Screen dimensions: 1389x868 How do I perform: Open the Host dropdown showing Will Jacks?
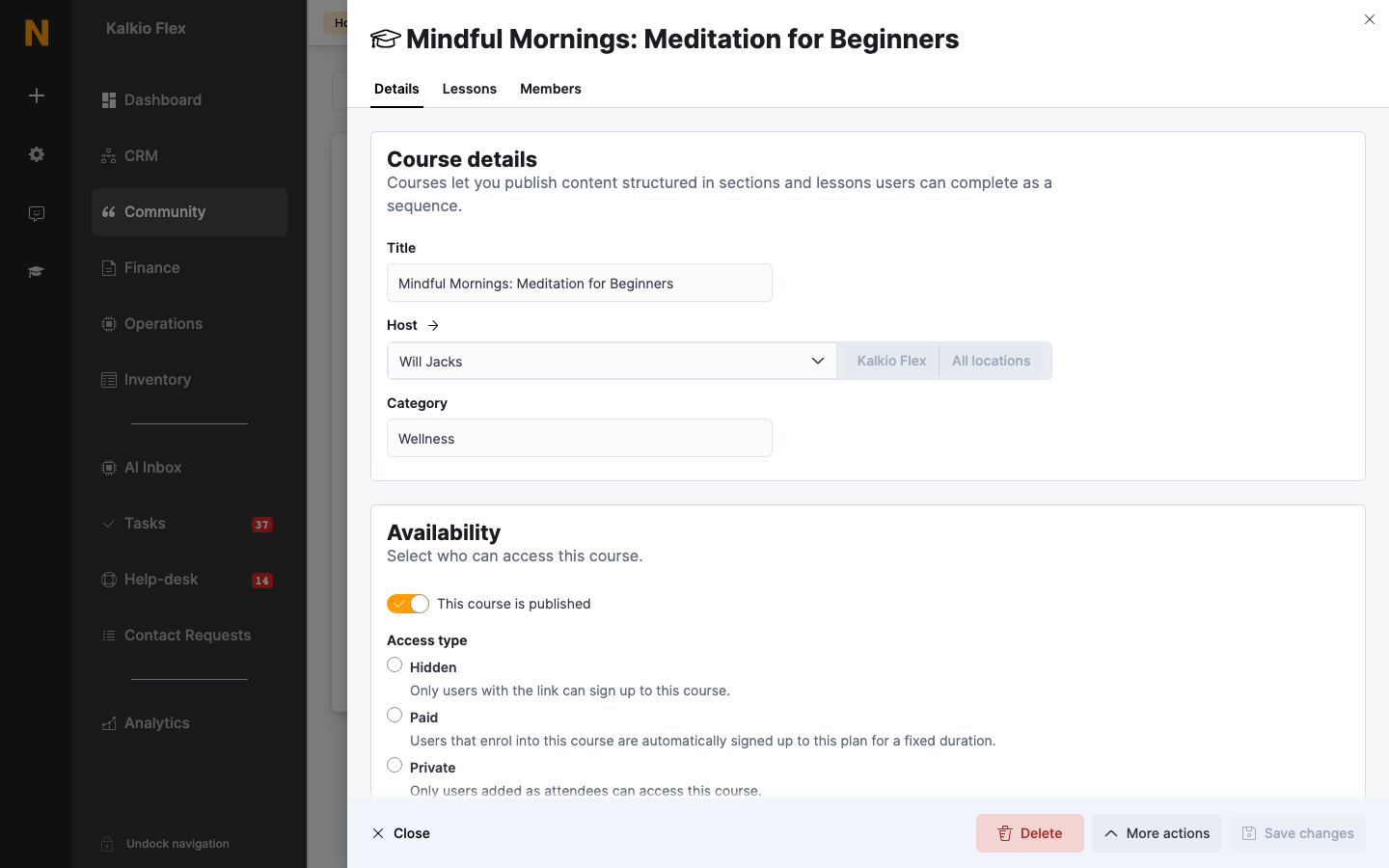point(612,361)
